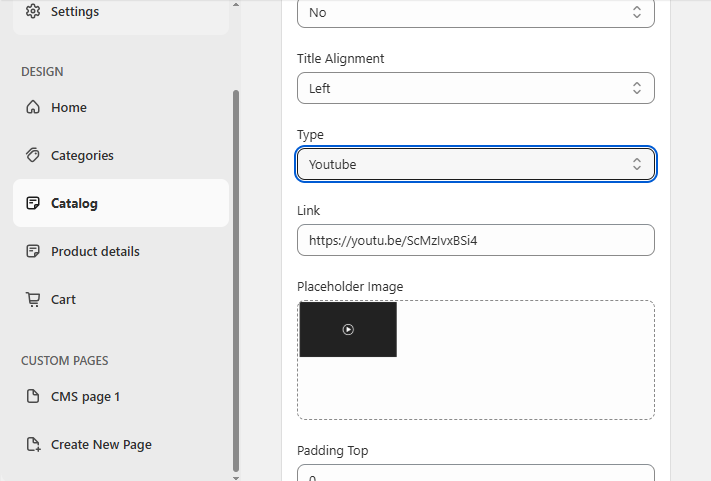Click the Categories tag icon
This screenshot has height=481, width=711.
click(x=33, y=155)
